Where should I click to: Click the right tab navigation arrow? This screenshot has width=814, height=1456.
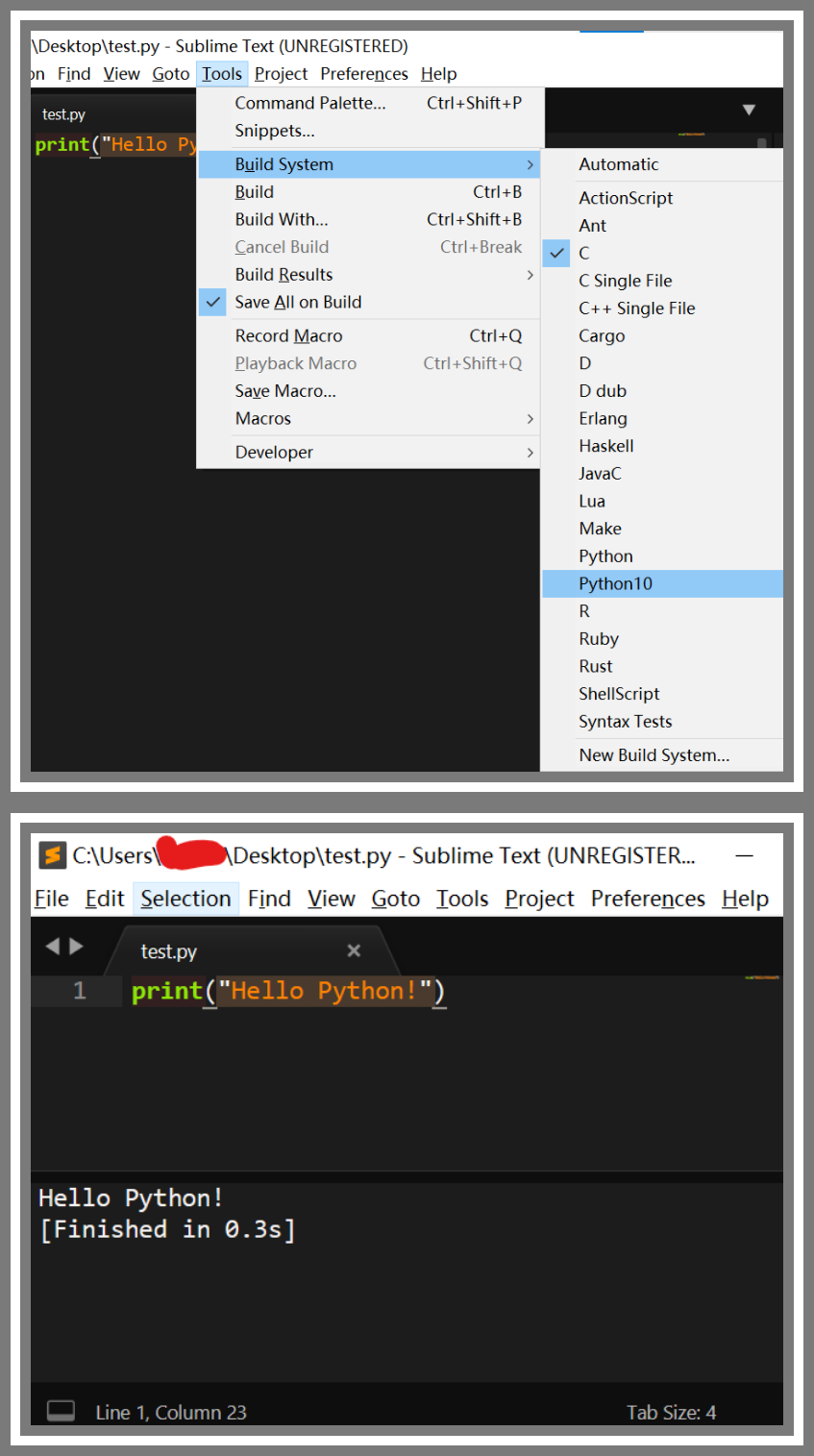tap(77, 947)
